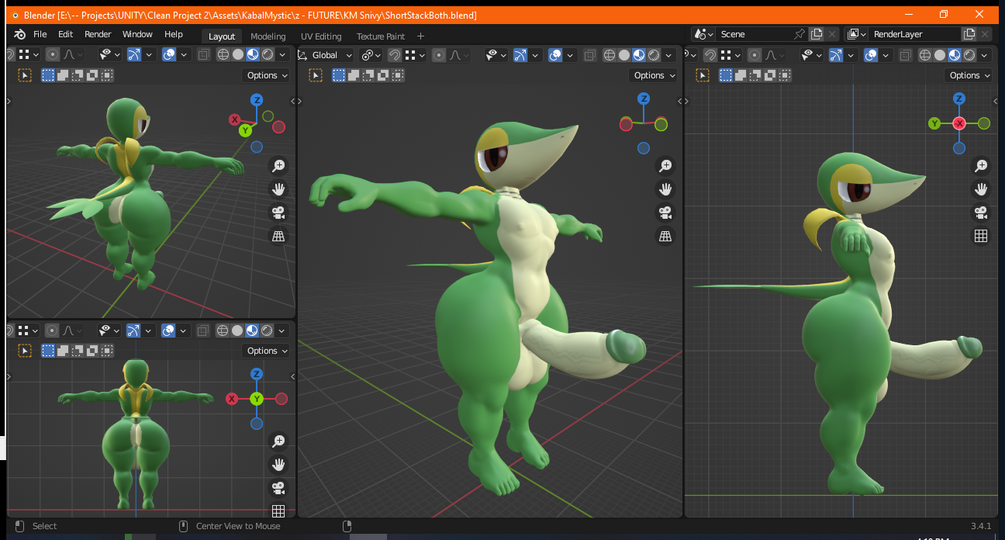This screenshot has height=540, width=1005.
Task: Toggle overlays in center viewport header
Action: (x=555, y=56)
